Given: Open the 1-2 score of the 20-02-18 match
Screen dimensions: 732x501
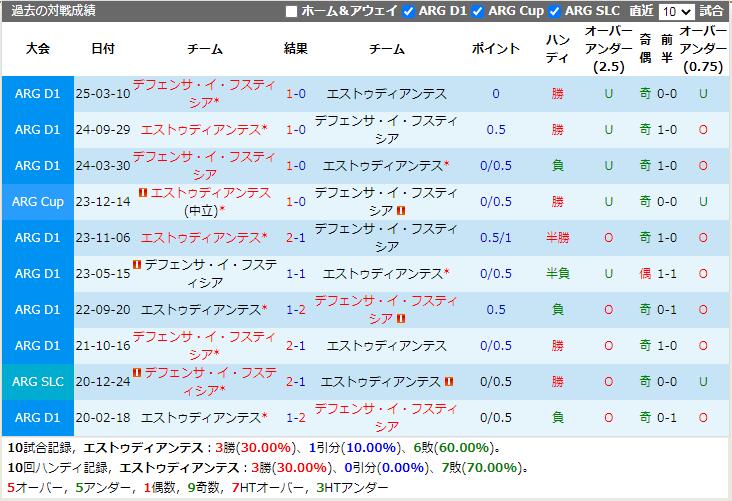Looking at the screenshot, I should (x=296, y=417).
